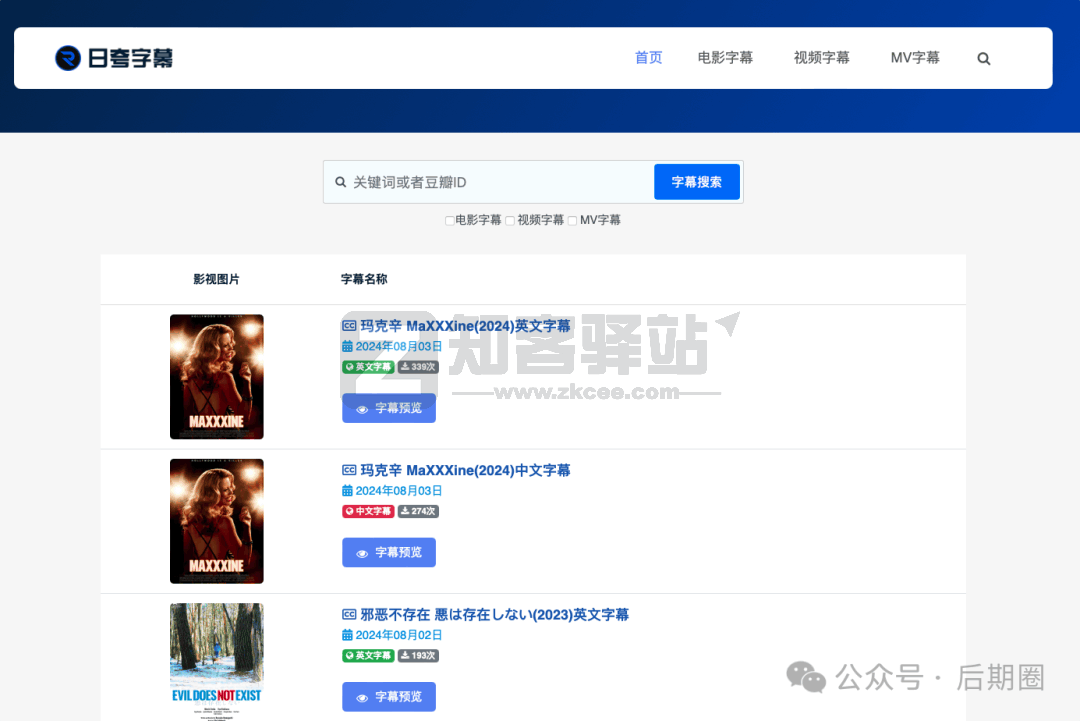This screenshot has width=1080, height=721.
Task: Click the search magnifier icon in navbar
Action: click(984, 59)
